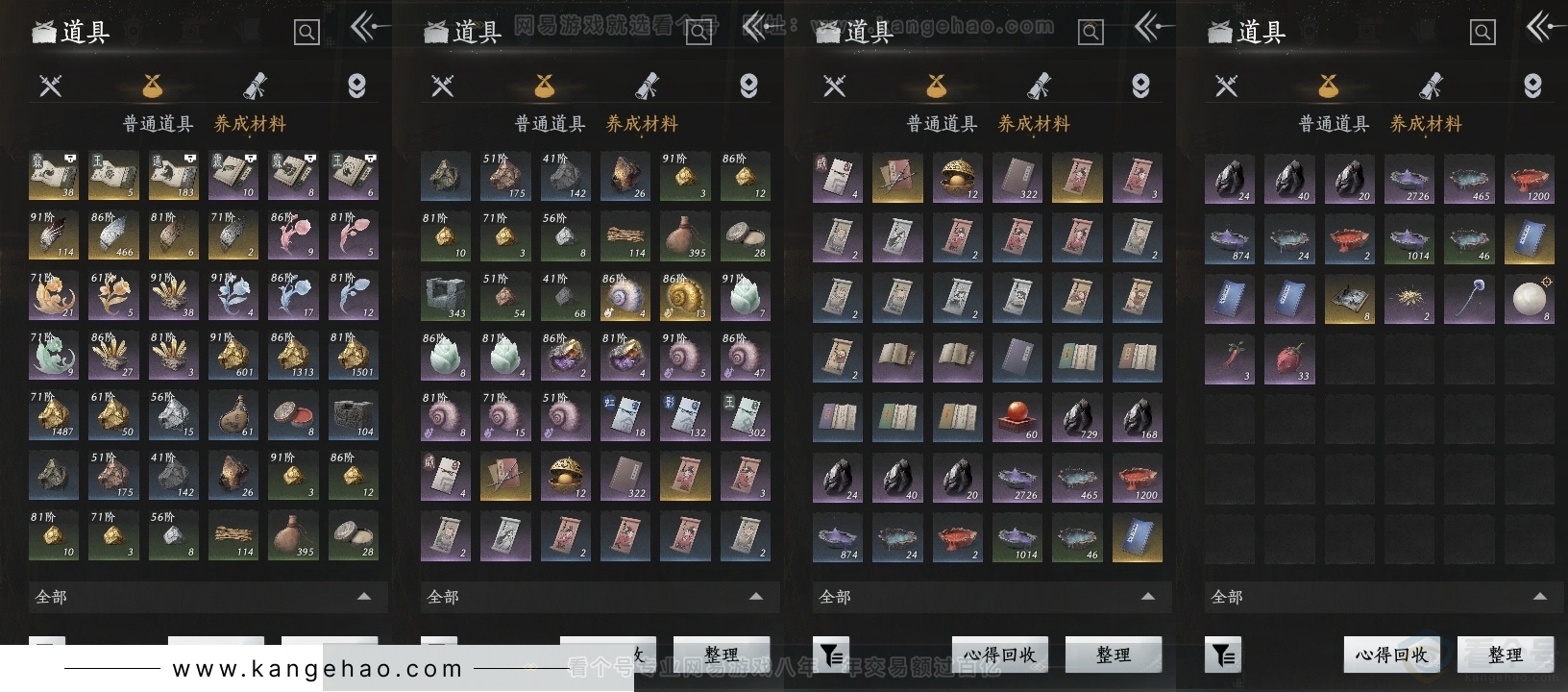Click 心得回收 button in third panel

click(x=1000, y=655)
